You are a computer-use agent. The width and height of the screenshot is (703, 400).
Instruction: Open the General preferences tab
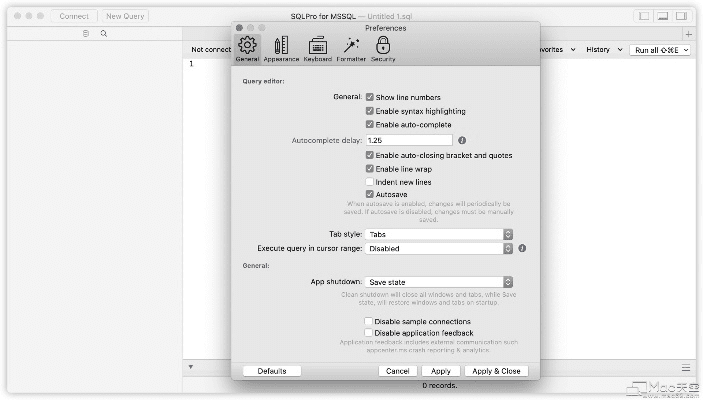[247, 49]
